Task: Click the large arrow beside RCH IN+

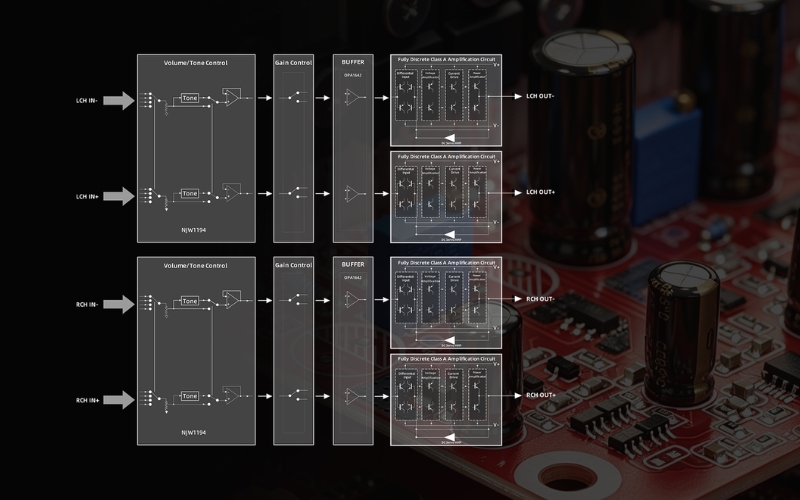Action: point(118,400)
